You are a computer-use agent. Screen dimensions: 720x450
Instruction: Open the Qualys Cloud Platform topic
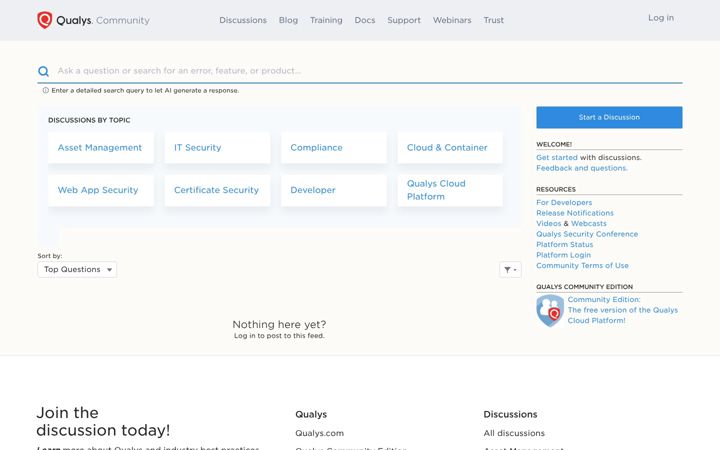click(450, 190)
